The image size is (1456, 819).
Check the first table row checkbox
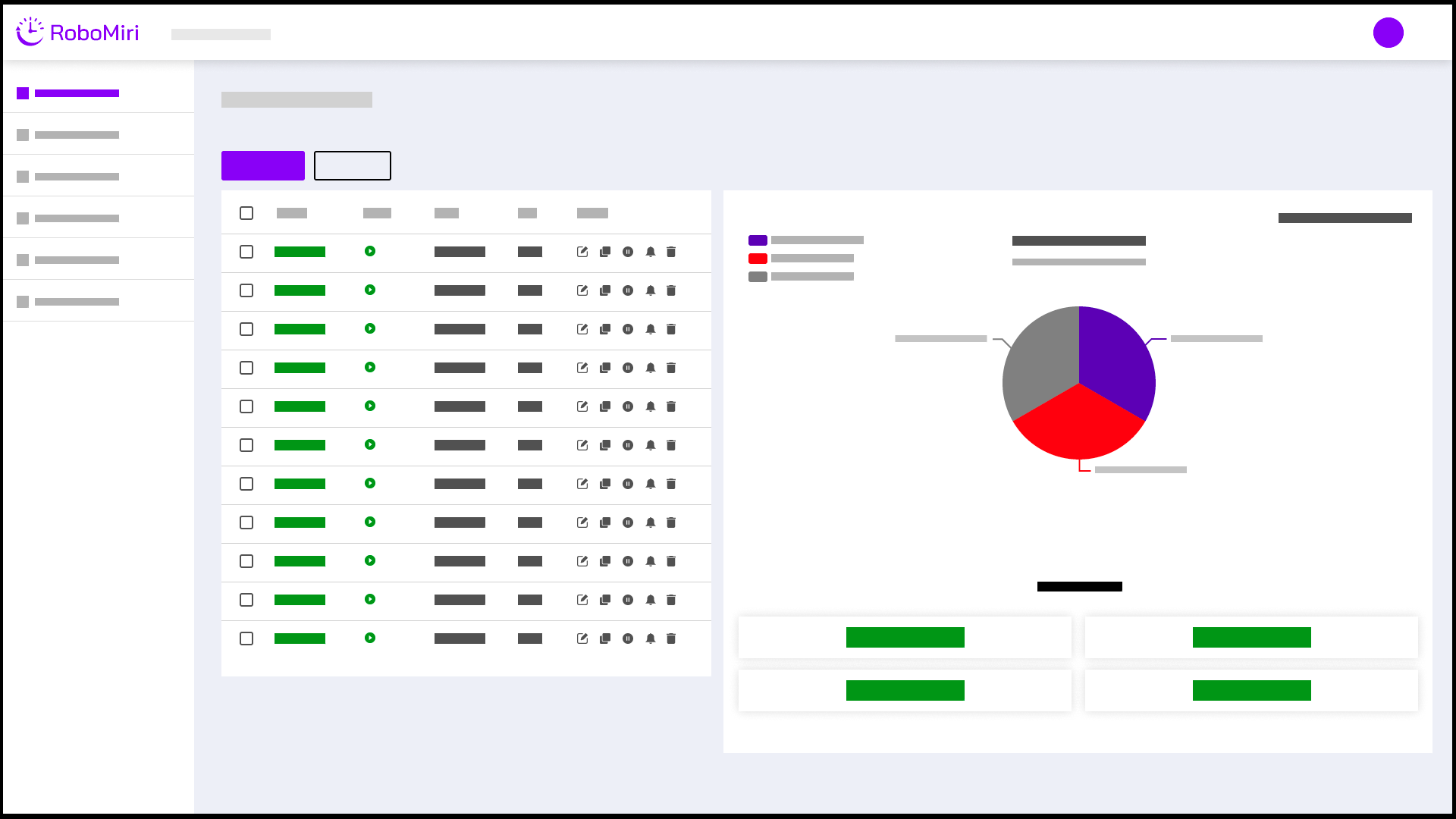point(246,252)
